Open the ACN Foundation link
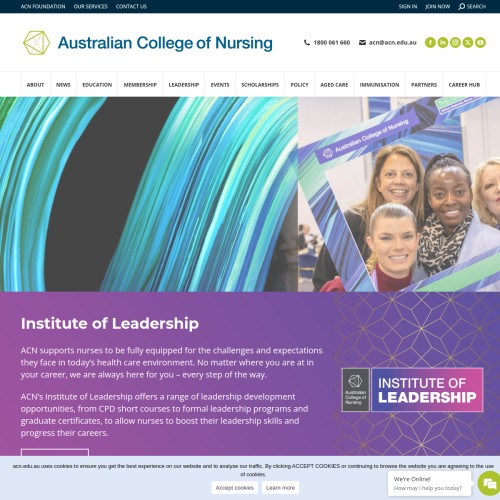The height and width of the screenshot is (500, 500). click(43, 6)
